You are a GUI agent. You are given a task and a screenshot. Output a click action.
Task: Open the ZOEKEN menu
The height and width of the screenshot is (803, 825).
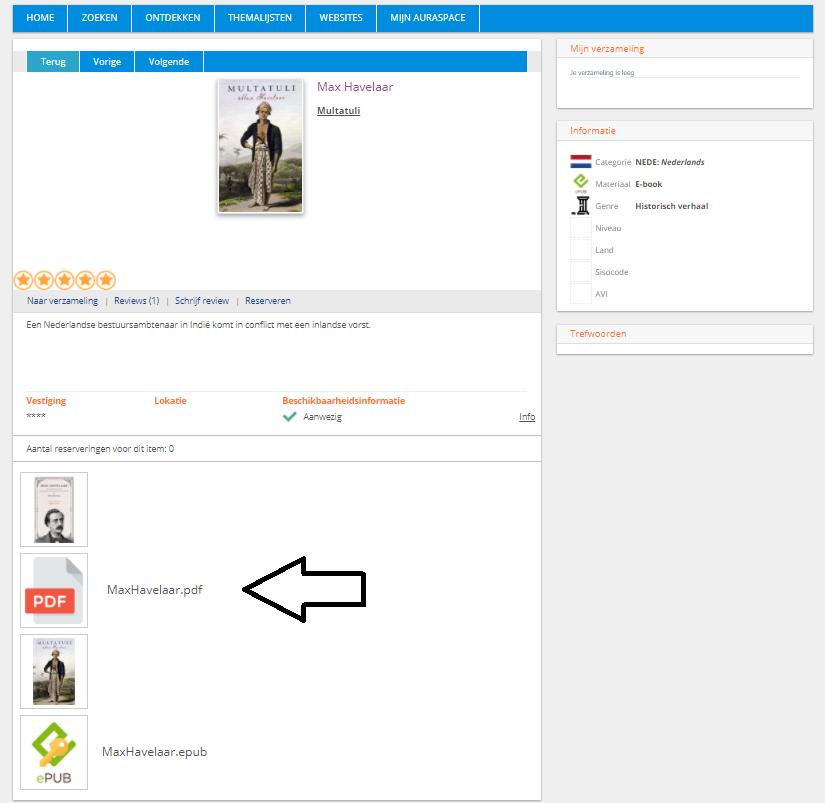100,18
